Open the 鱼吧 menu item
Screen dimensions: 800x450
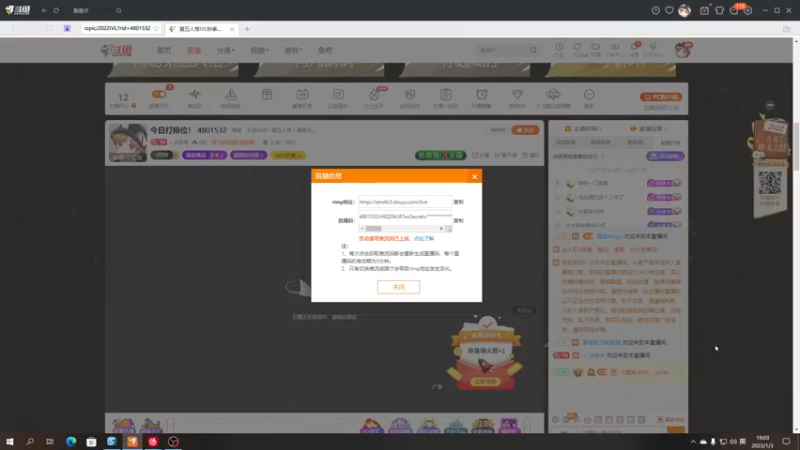point(325,51)
